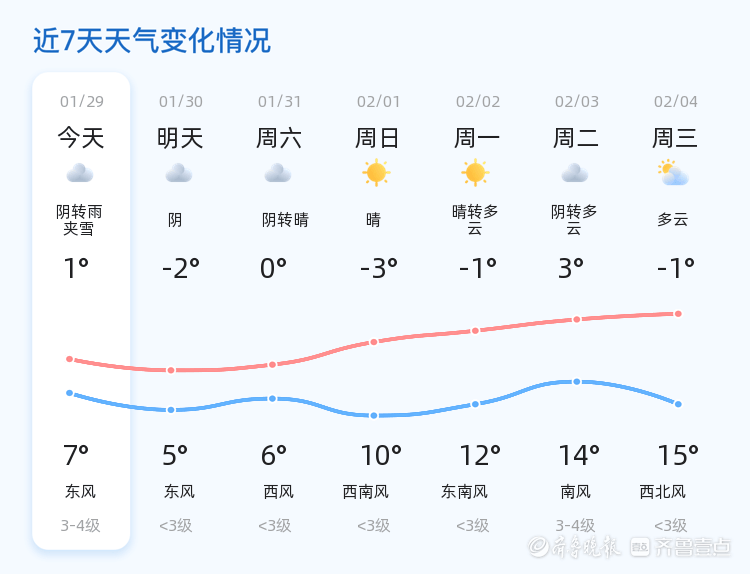The height and width of the screenshot is (574, 750).
Task: Click the 齐鲁壹点 watermark logo
Action: (x=694, y=547)
